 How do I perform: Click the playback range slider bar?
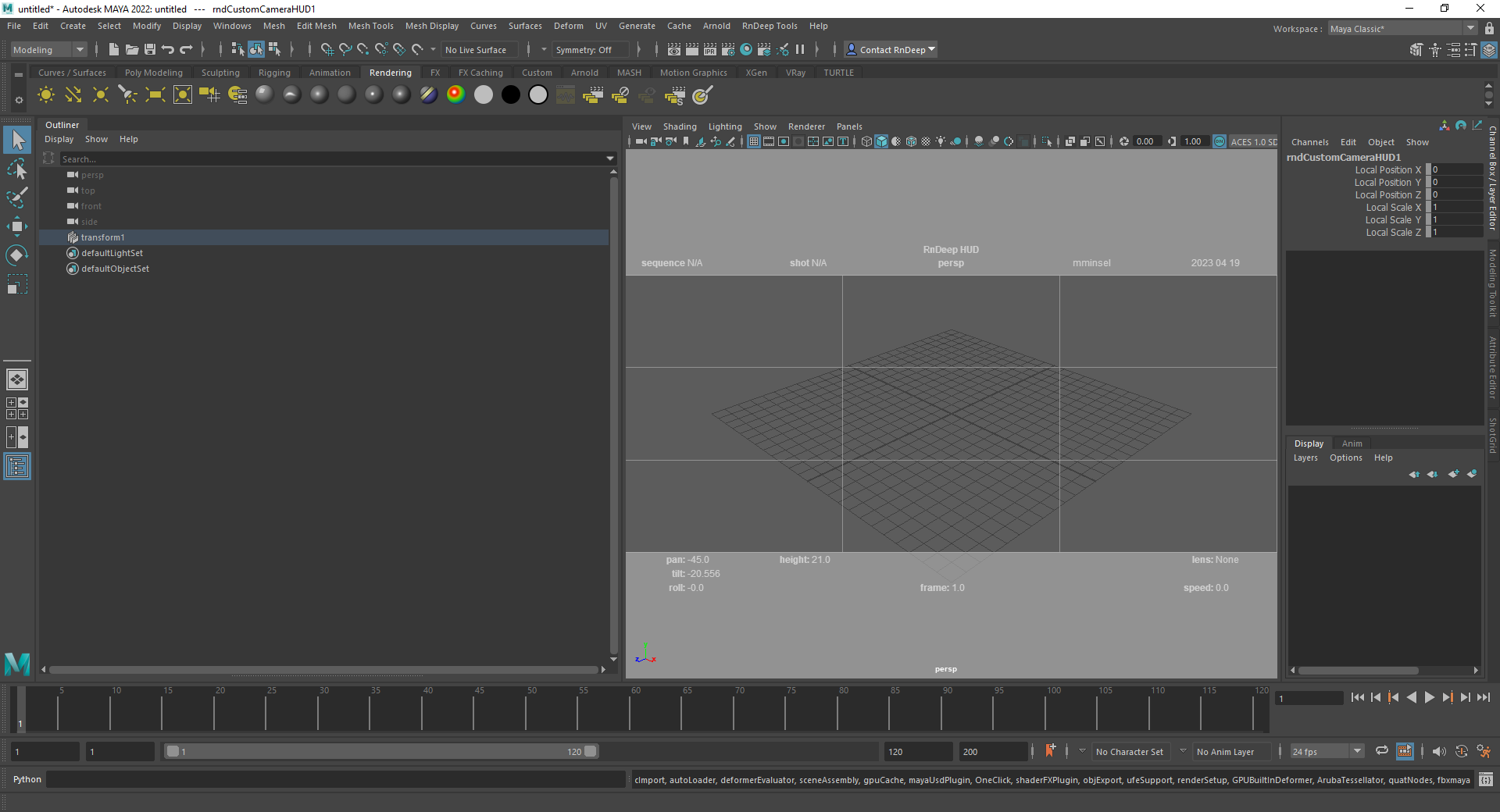point(381,751)
